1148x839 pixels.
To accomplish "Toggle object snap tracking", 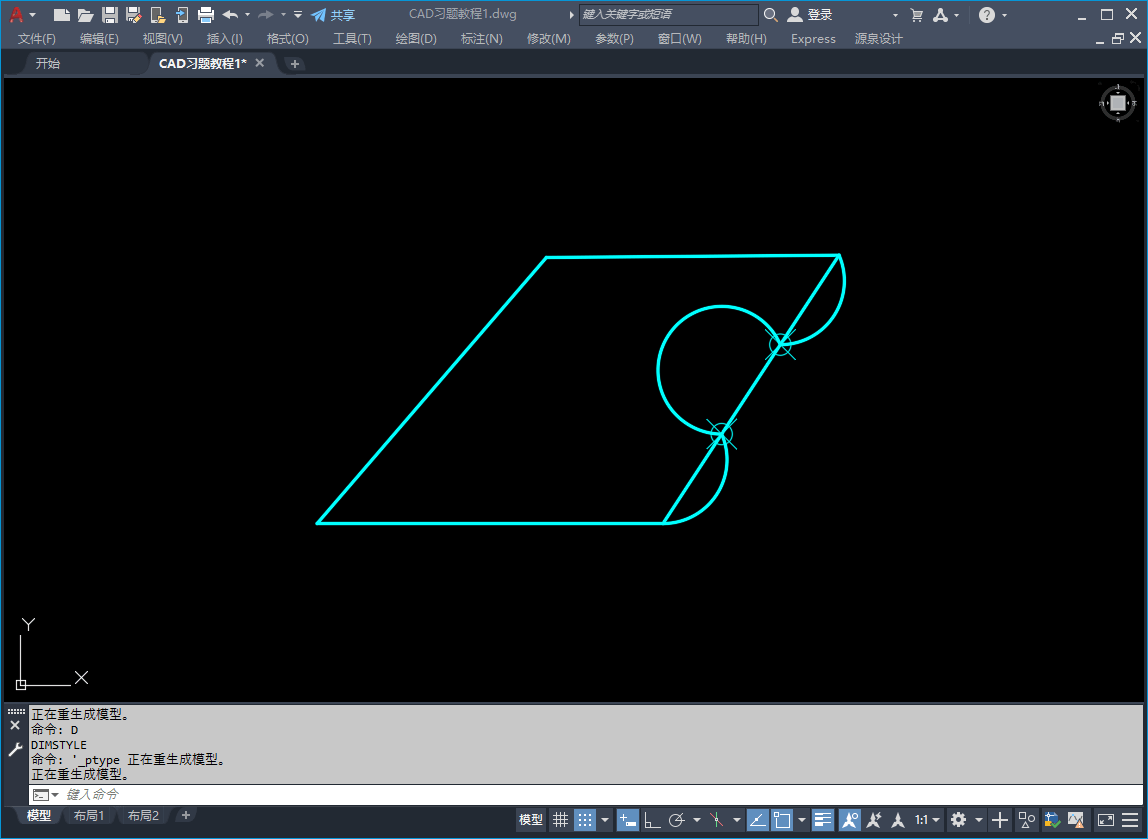I will click(758, 820).
